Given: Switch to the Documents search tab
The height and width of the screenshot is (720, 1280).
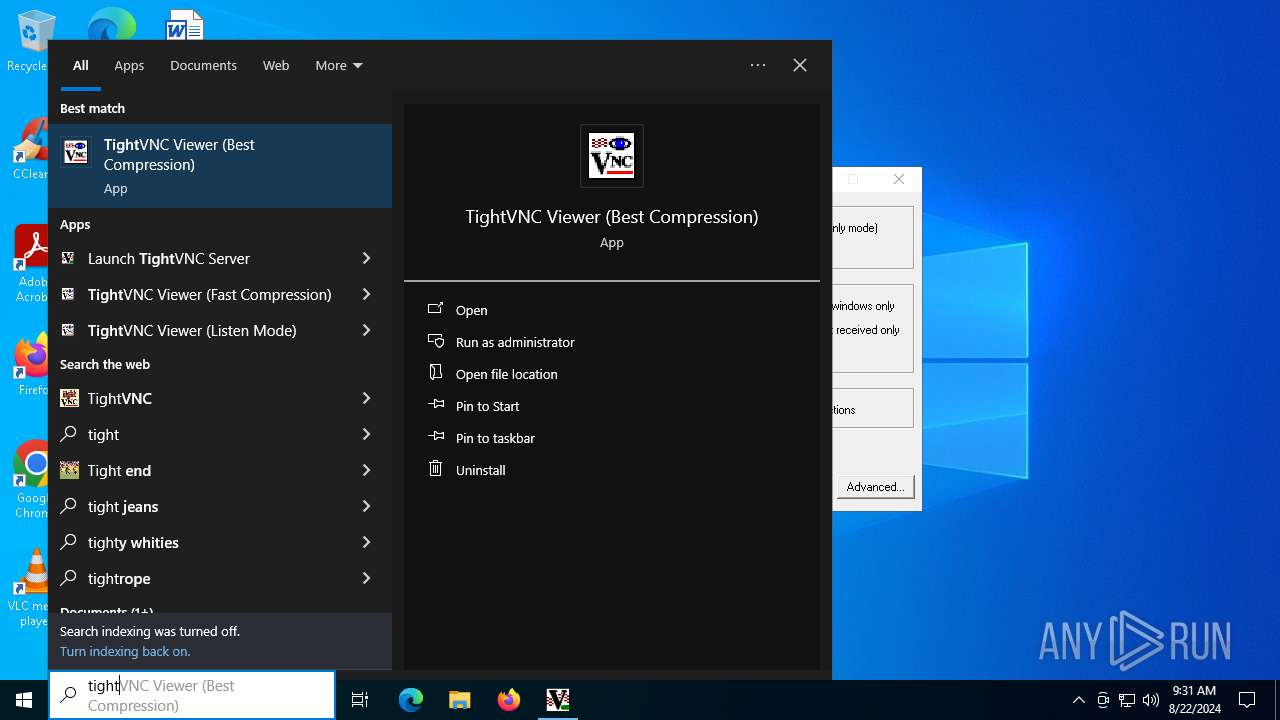Looking at the screenshot, I should coord(203,65).
